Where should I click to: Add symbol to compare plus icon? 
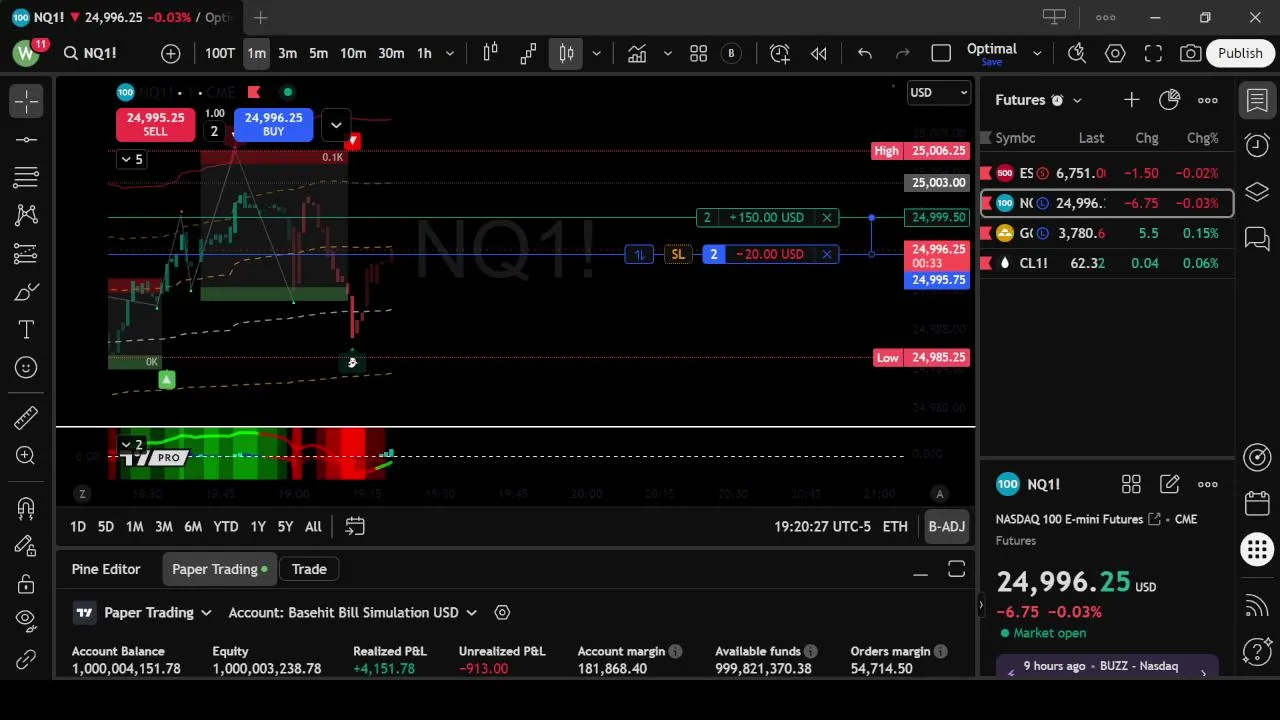tap(171, 53)
